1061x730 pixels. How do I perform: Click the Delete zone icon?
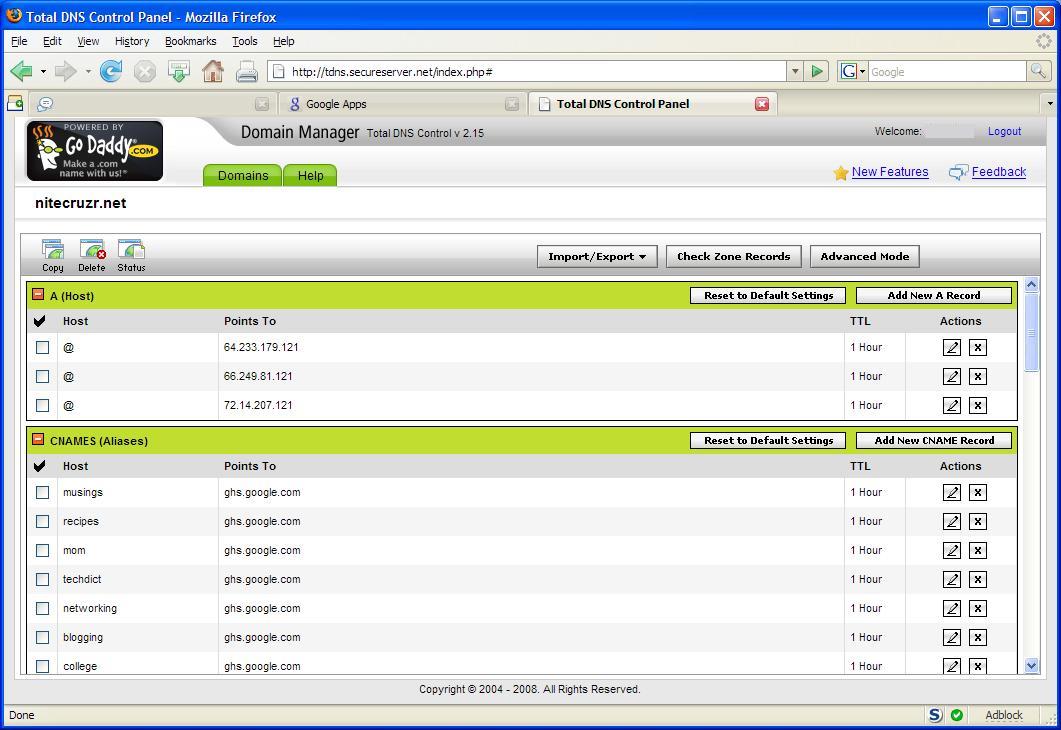point(92,256)
